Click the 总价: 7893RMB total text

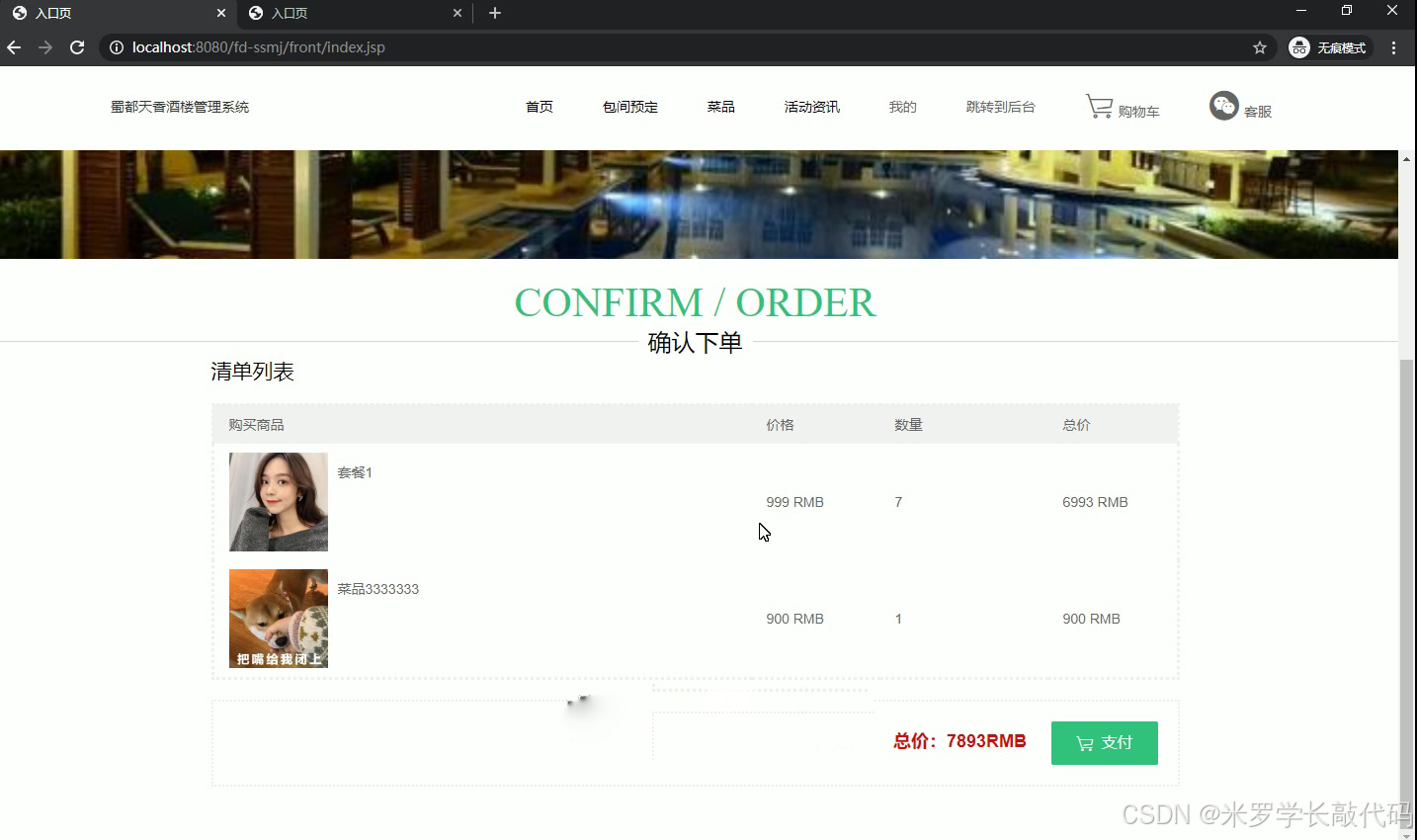tap(960, 741)
